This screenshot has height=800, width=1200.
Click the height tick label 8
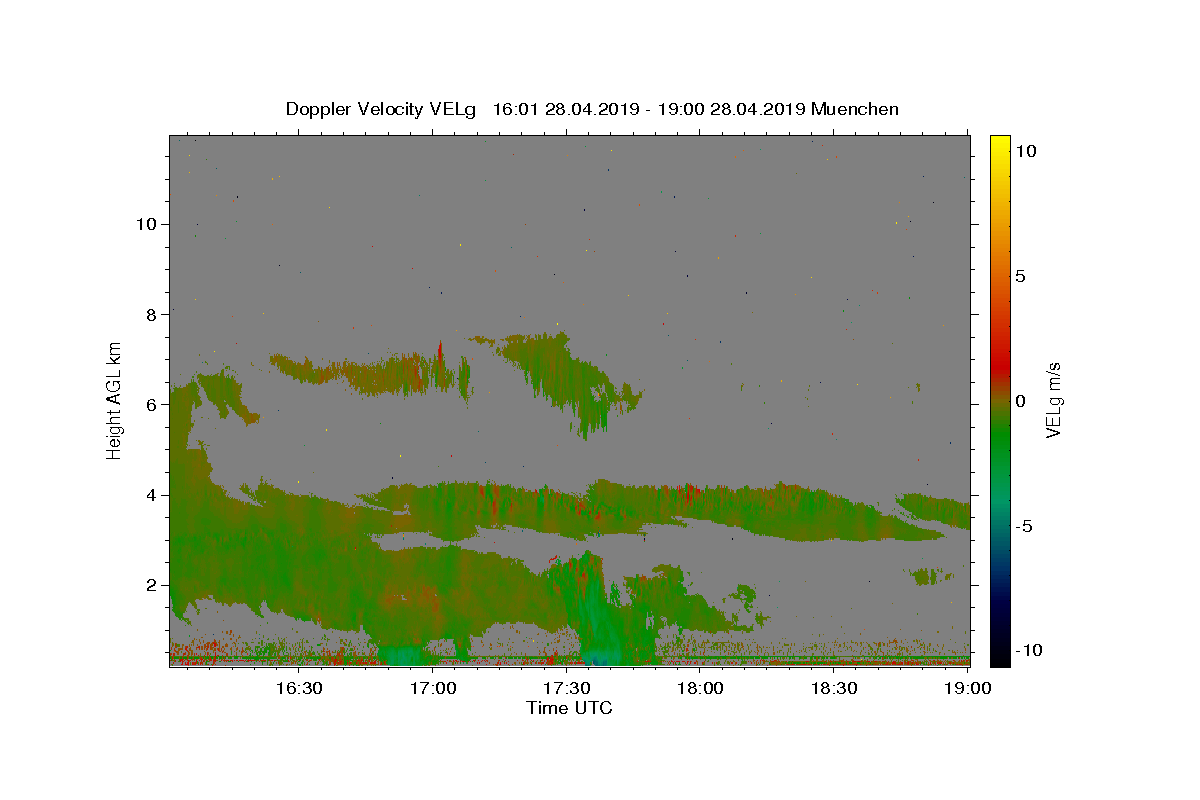(149, 314)
